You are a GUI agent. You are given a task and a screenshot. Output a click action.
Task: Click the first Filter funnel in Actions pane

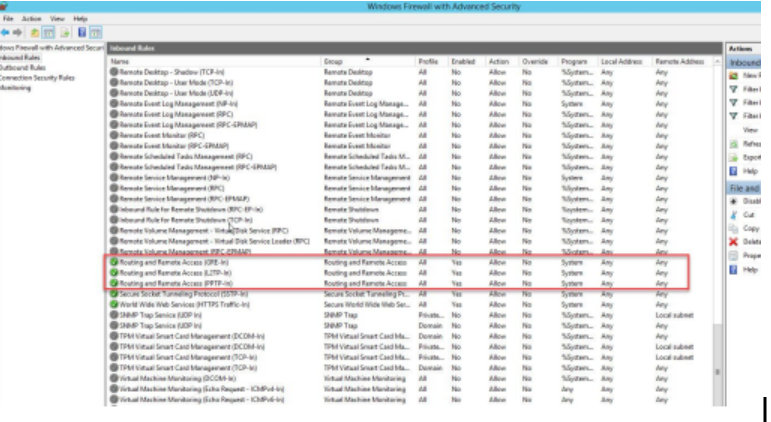pos(734,89)
